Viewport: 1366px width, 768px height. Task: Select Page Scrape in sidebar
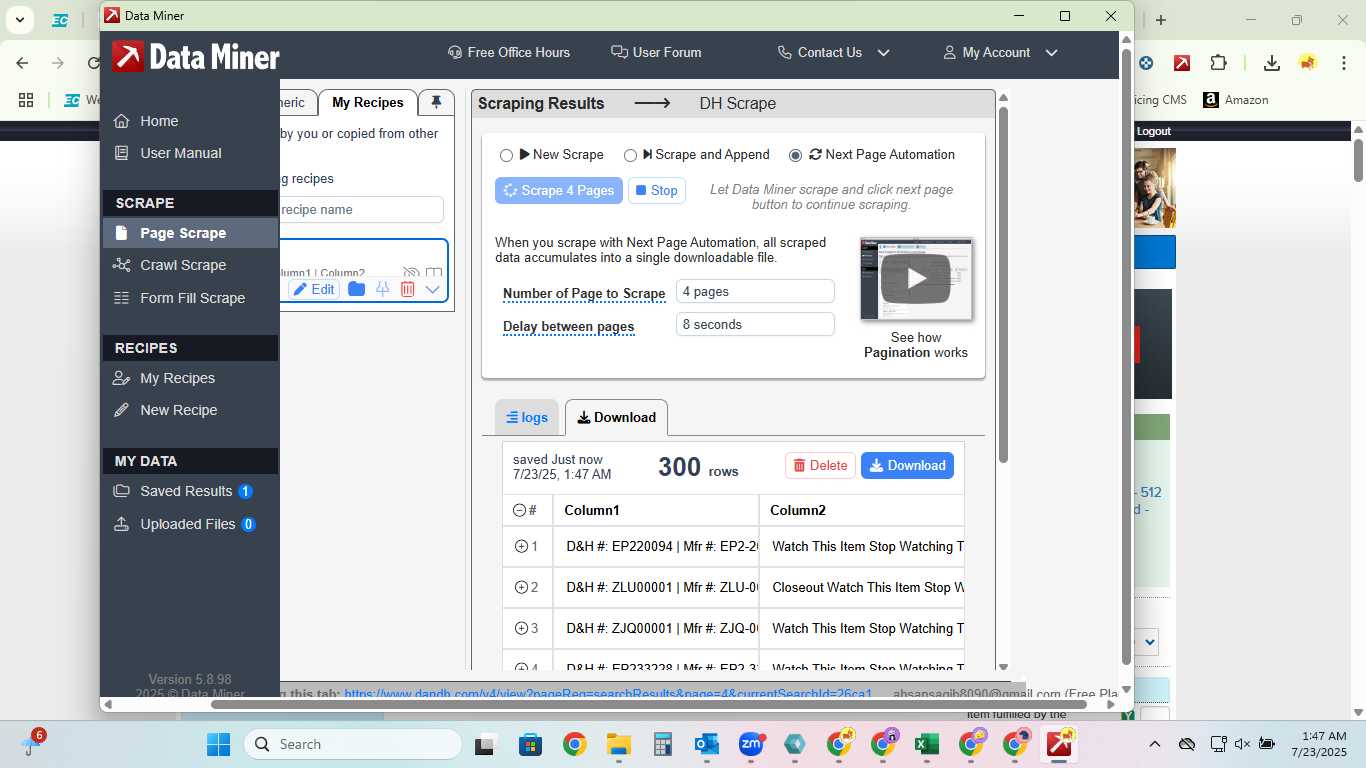point(190,233)
